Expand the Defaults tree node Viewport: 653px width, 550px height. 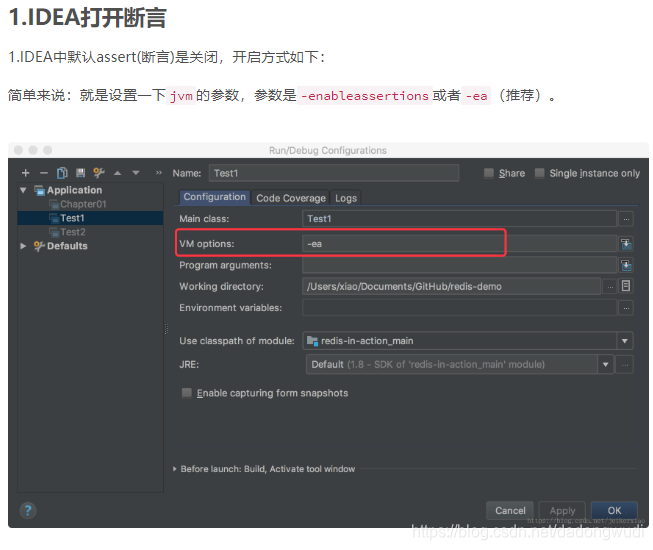point(23,246)
